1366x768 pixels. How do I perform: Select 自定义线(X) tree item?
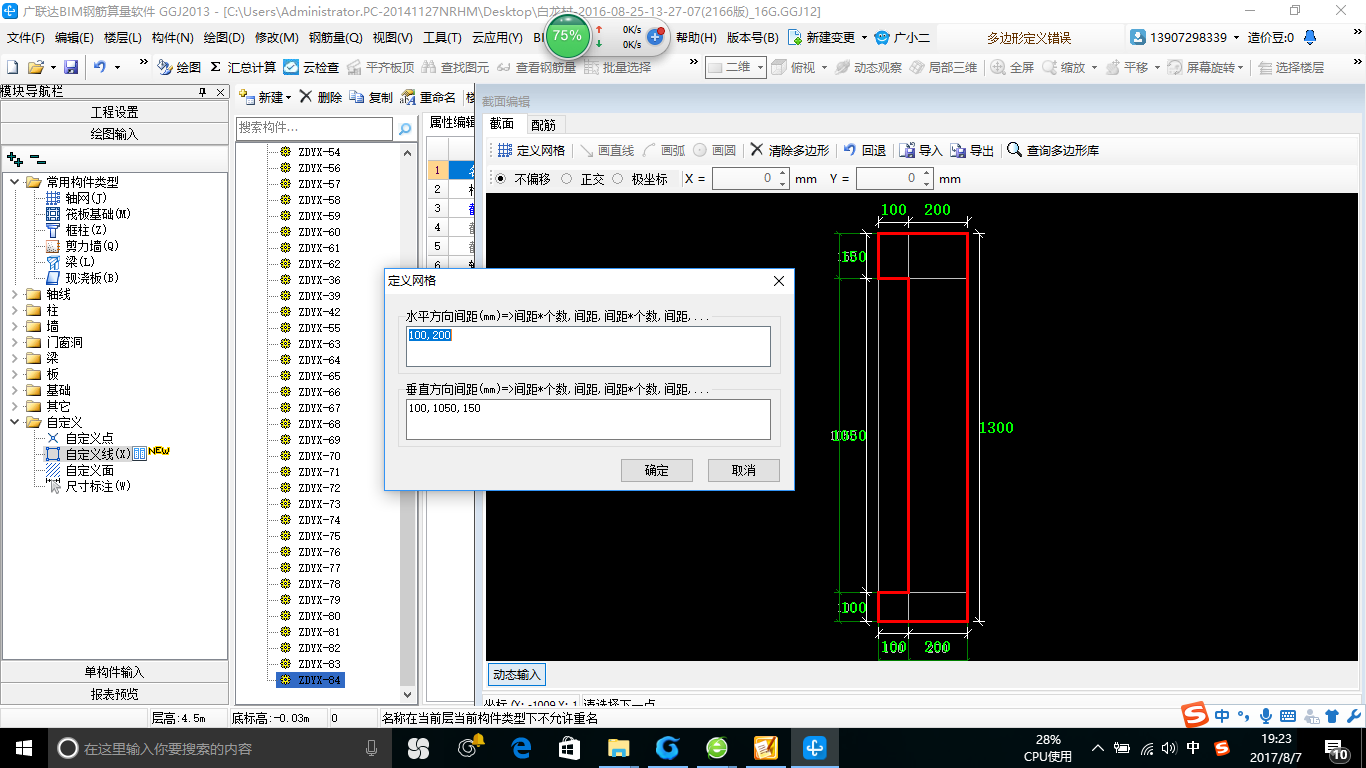(96, 454)
